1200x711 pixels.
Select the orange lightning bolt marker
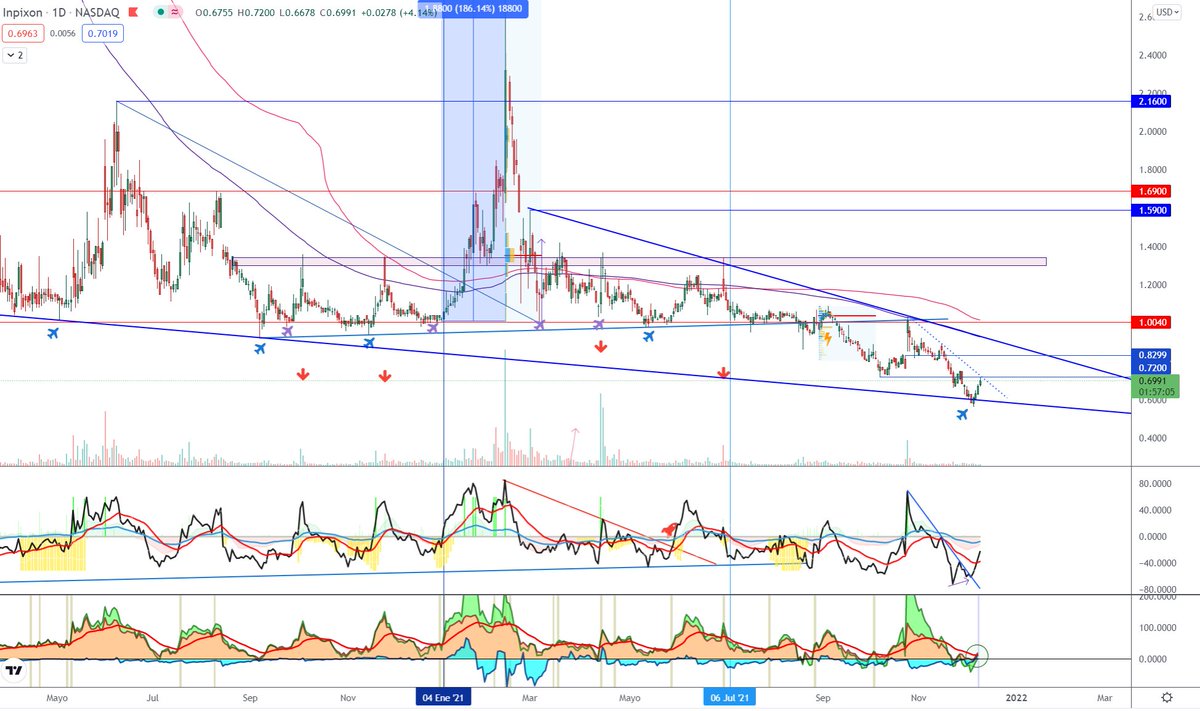coord(827,338)
